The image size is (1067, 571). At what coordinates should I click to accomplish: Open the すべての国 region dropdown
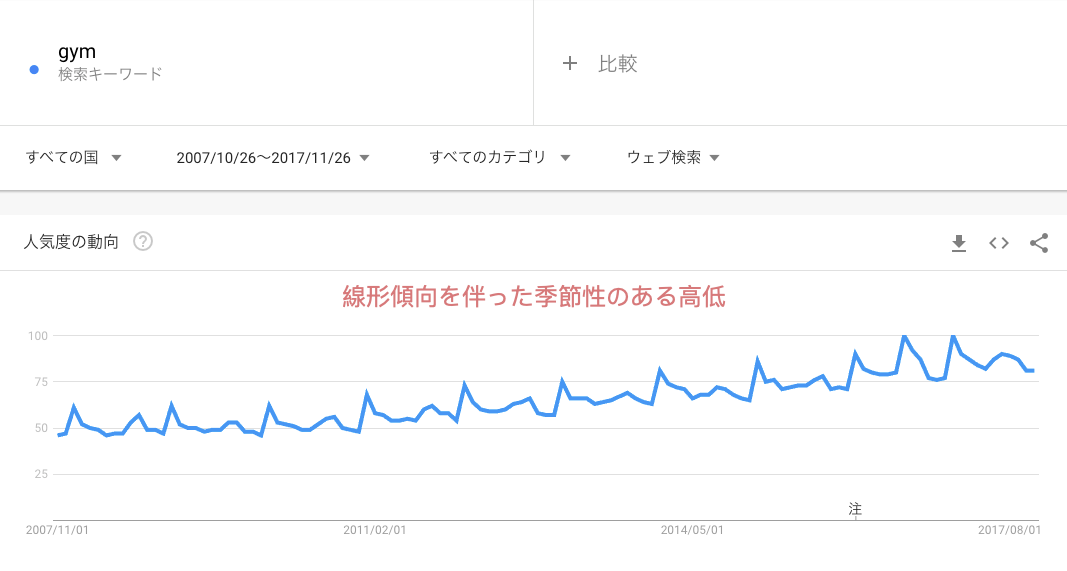[73, 157]
